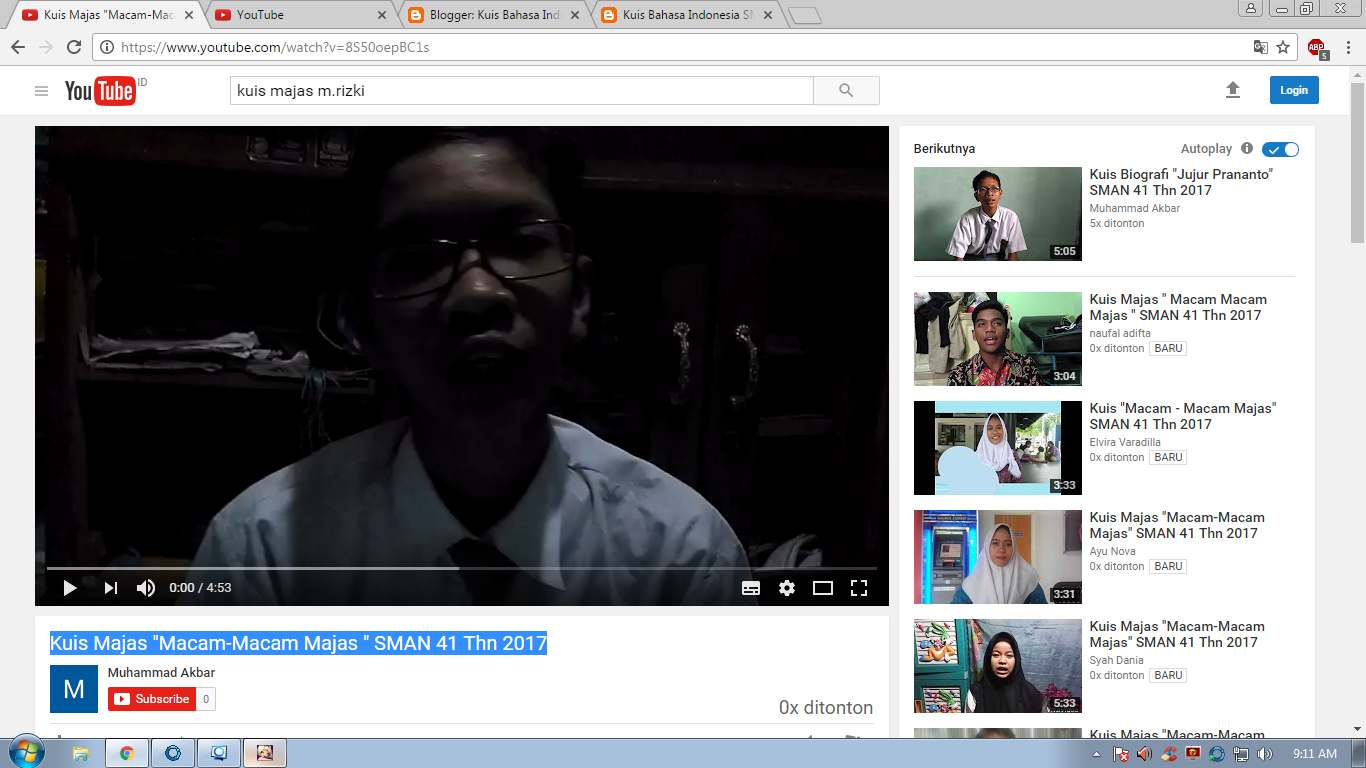The height and width of the screenshot is (768, 1366).
Task: Open the Kuis Majas video by naufal adifta
Action: [x=1178, y=307]
